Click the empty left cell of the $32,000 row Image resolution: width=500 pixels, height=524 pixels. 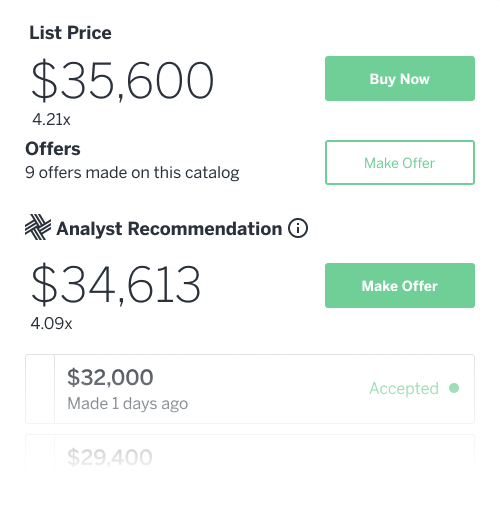pyautogui.click(x=40, y=389)
